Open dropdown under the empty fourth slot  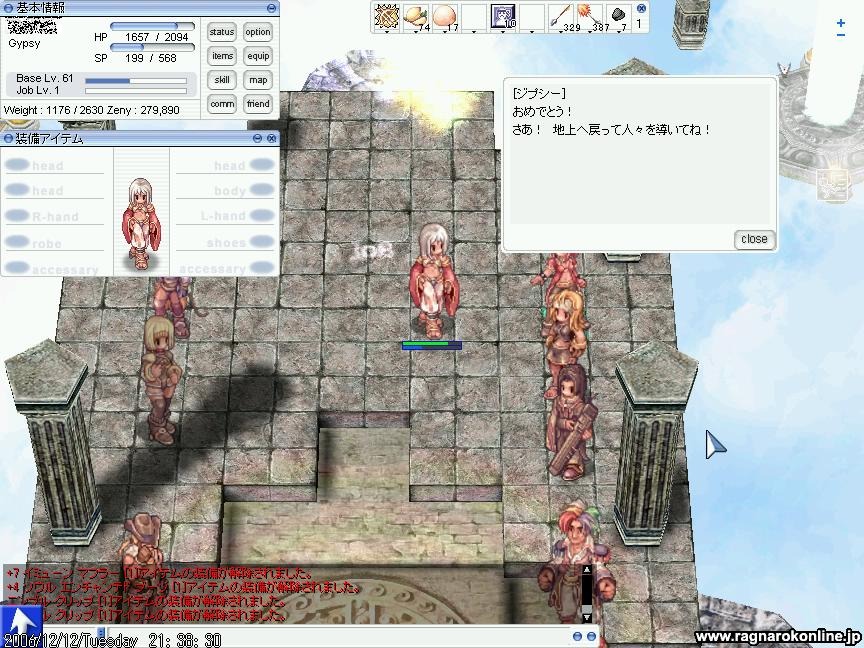pos(474,32)
